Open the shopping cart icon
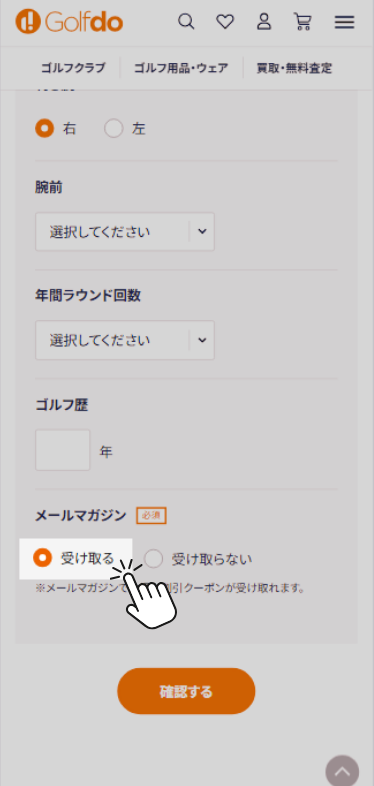Viewport: 374px width, 786px height. (302, 22)
